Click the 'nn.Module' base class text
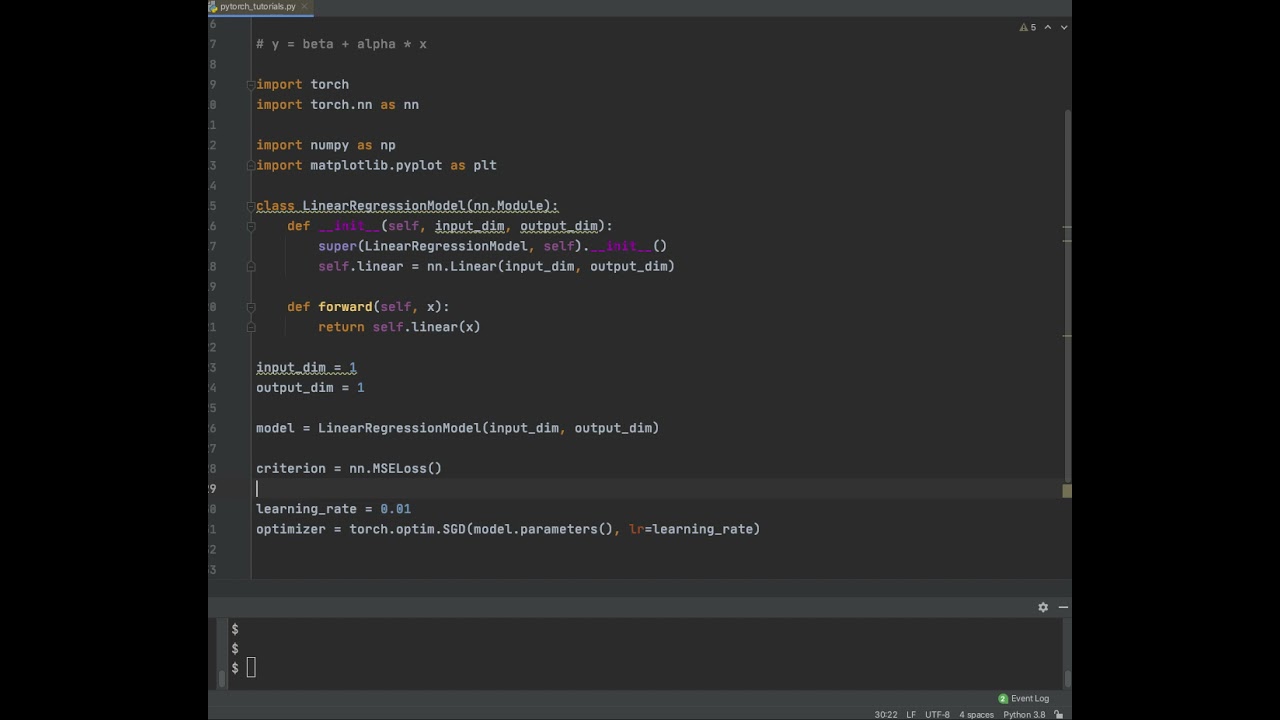Screen dimensions: 1280x720 pyautogui.click(x=508, y=206)
